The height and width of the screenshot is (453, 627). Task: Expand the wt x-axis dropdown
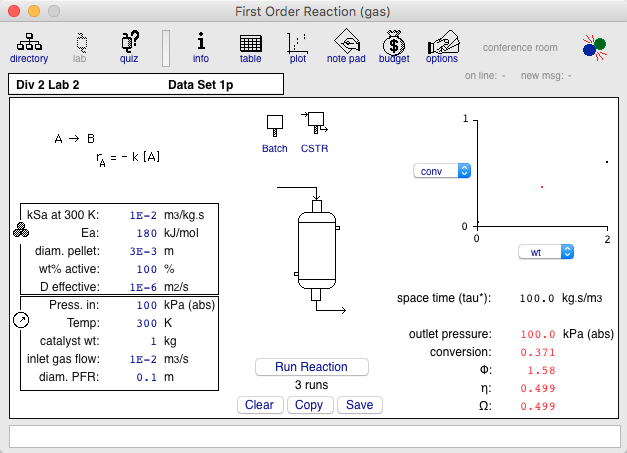(x=546, y=252)
